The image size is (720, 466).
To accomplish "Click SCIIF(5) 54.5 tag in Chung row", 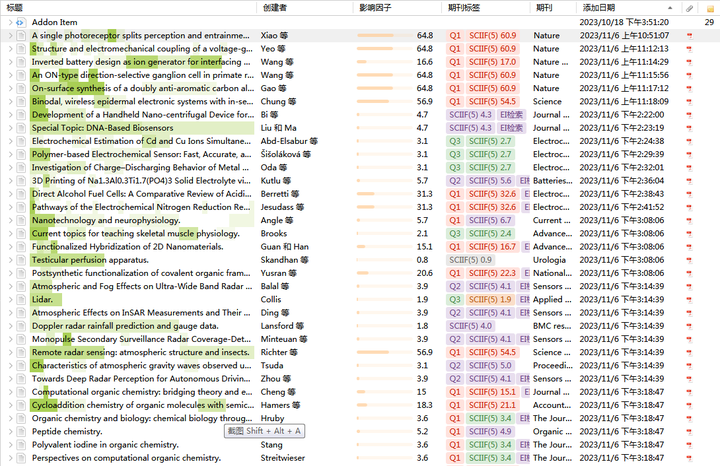I will tap(492, 101).
